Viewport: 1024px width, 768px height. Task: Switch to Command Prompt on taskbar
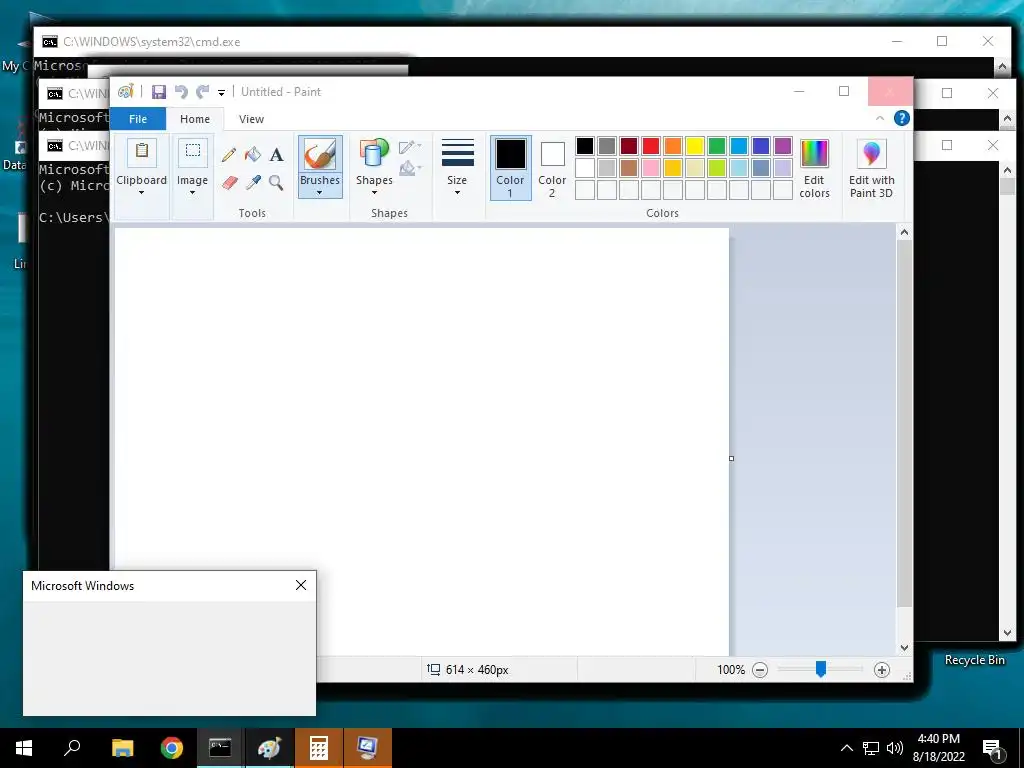[220, 748]
